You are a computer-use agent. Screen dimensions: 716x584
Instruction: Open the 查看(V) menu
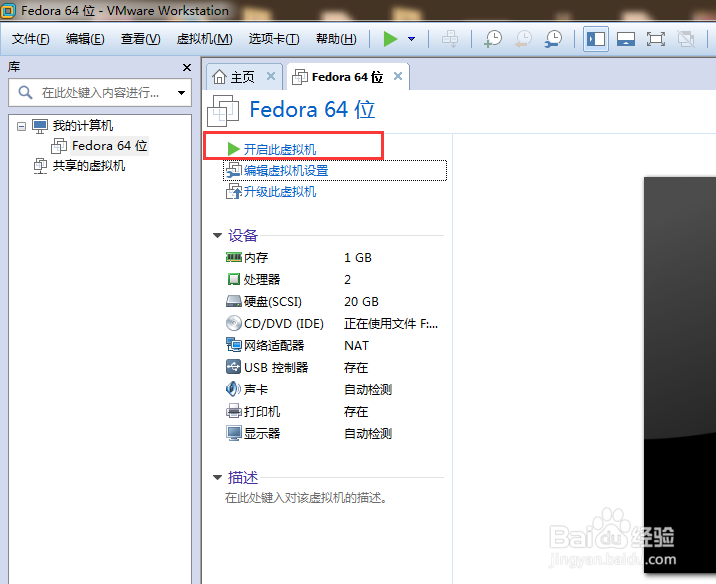(x=141, y=39)
